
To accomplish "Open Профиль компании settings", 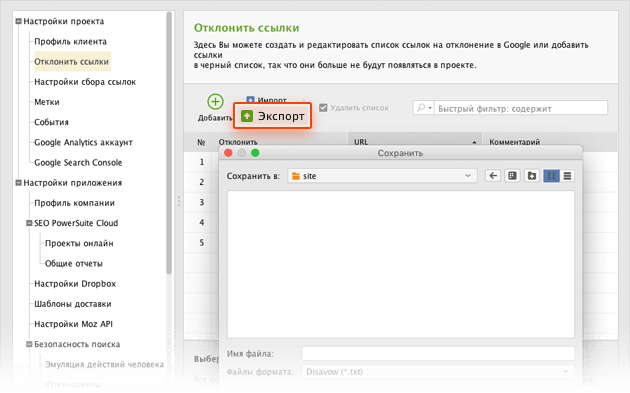I will coord(74,203).
